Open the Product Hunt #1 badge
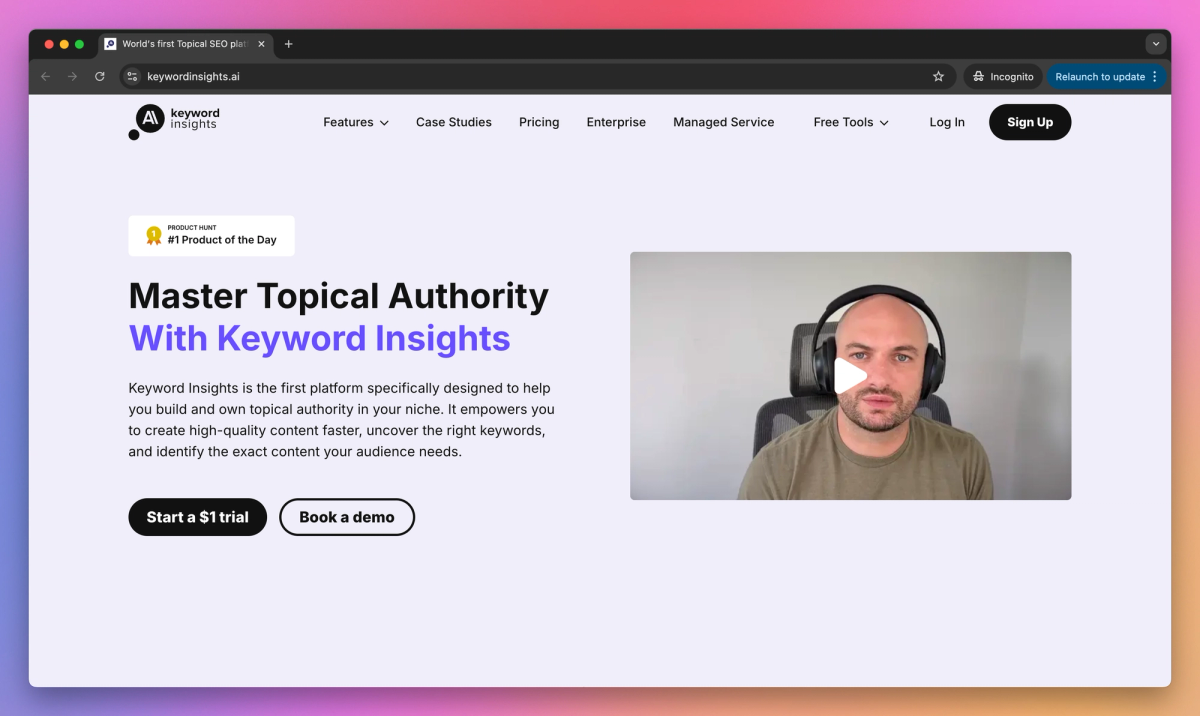Viewport: 1200px width, 716px height. pos(212,236)
